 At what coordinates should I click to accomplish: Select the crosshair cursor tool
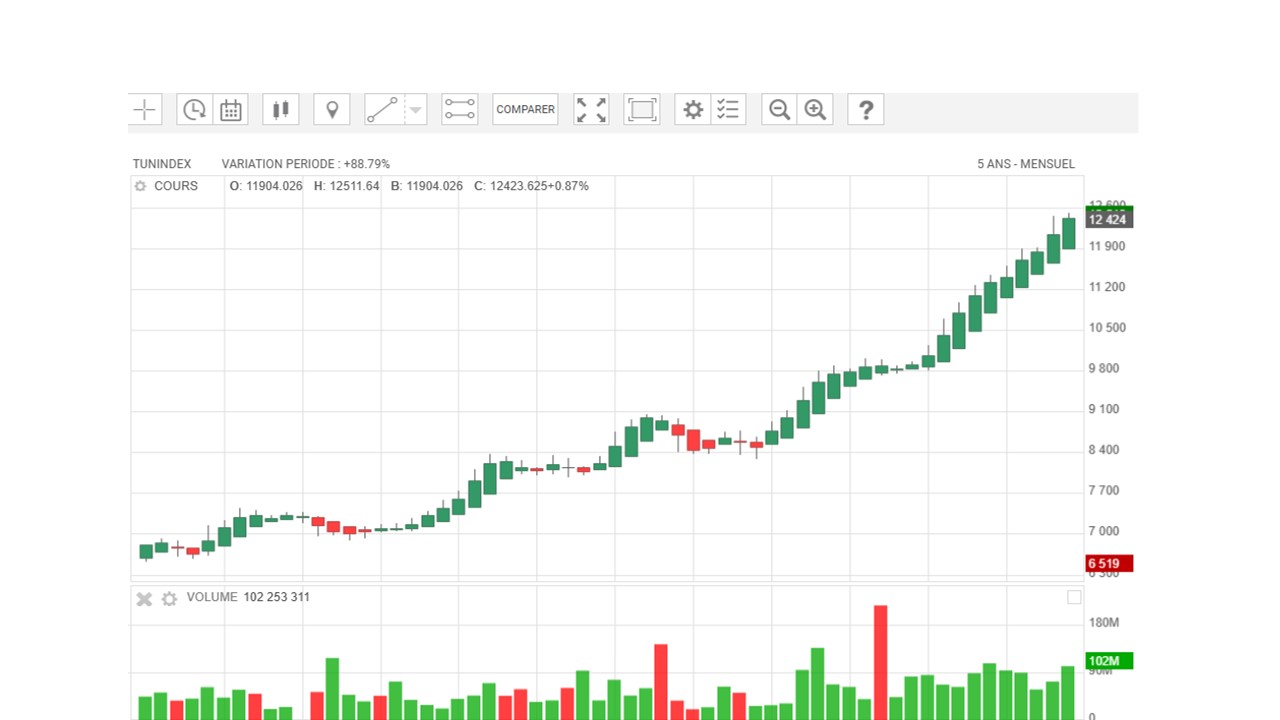[146, 110]
